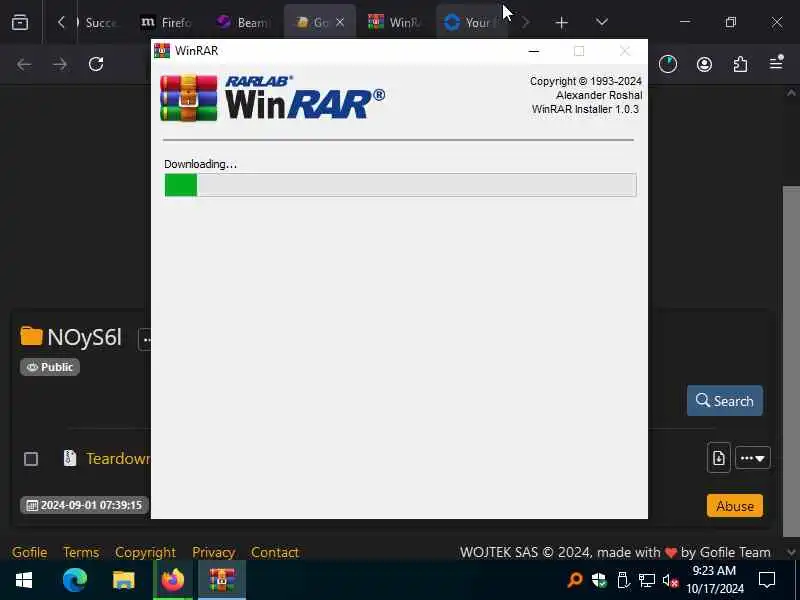Click the Search button on Gofile
The width and height of the screenshot is (800, 600).
pyautogui.click(x=724, y=401)
